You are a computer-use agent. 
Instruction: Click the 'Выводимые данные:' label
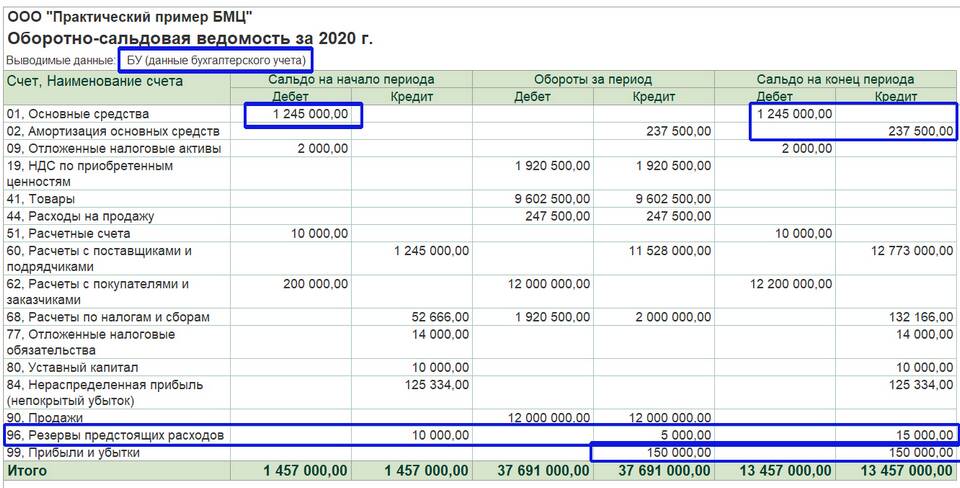tap(61, 61)
